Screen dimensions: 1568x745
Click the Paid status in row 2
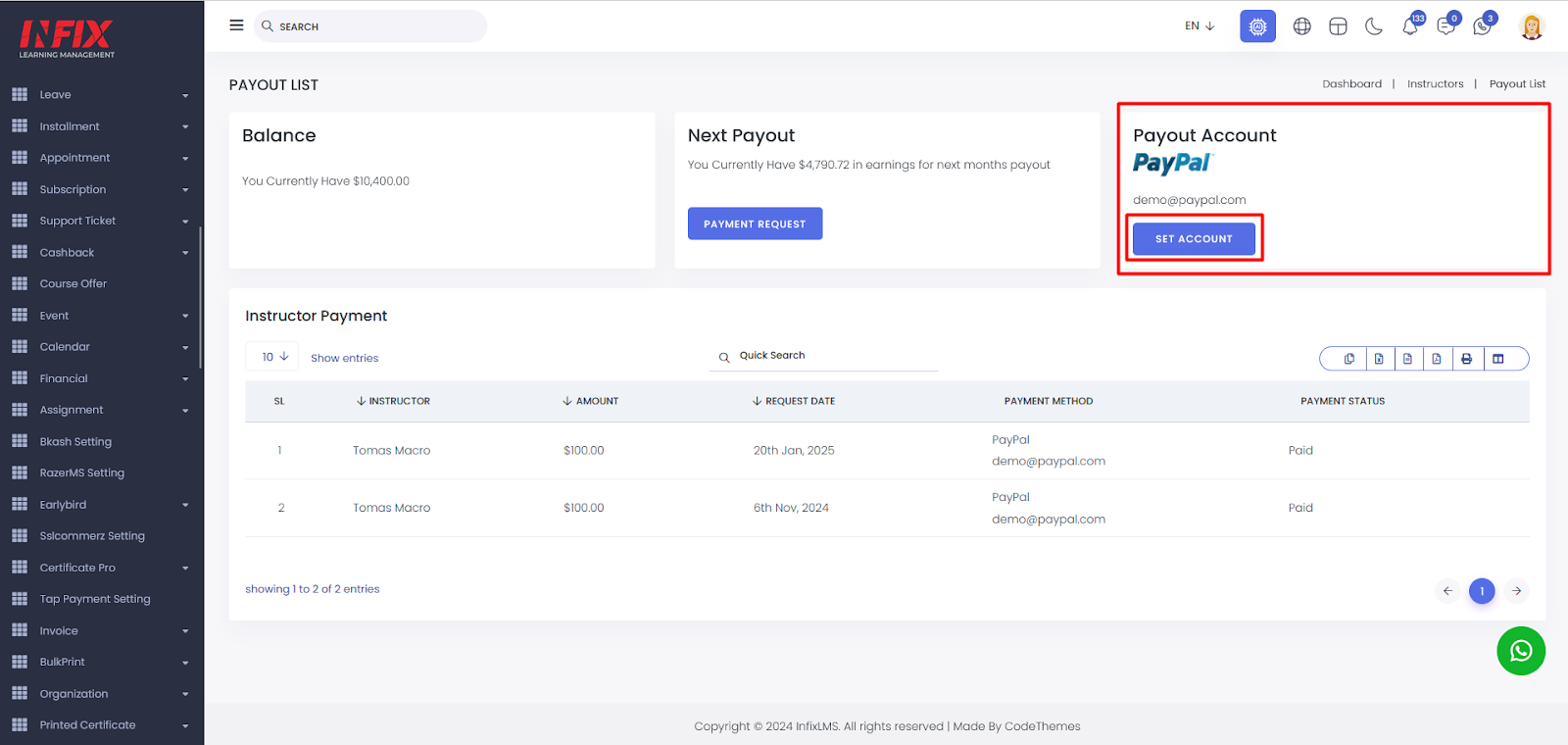(1300, 508)
